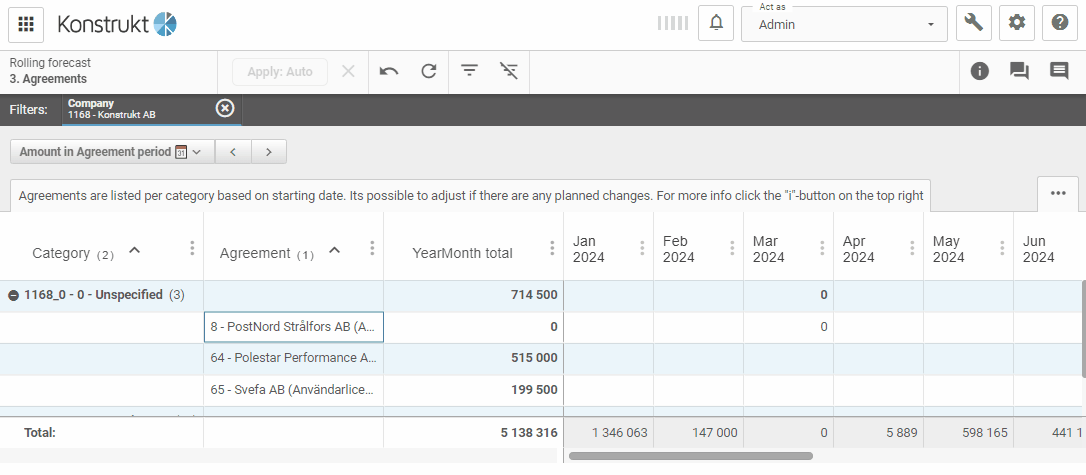
Task: Open the single comment icon
Action: tap(1059, 71)
